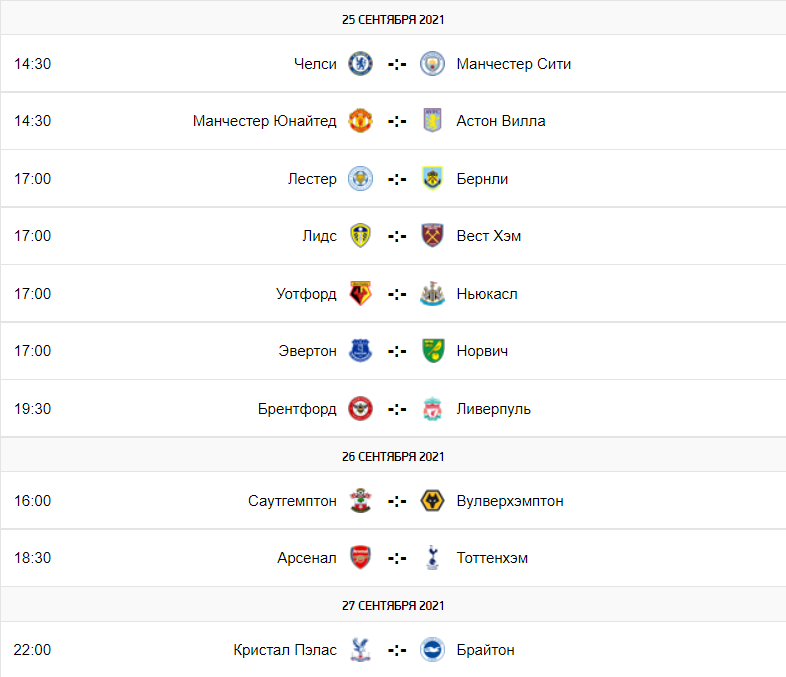Click the Newcastle crest icon
The height and width of the screenshot is (677, 786).
[x=432, y=294]
